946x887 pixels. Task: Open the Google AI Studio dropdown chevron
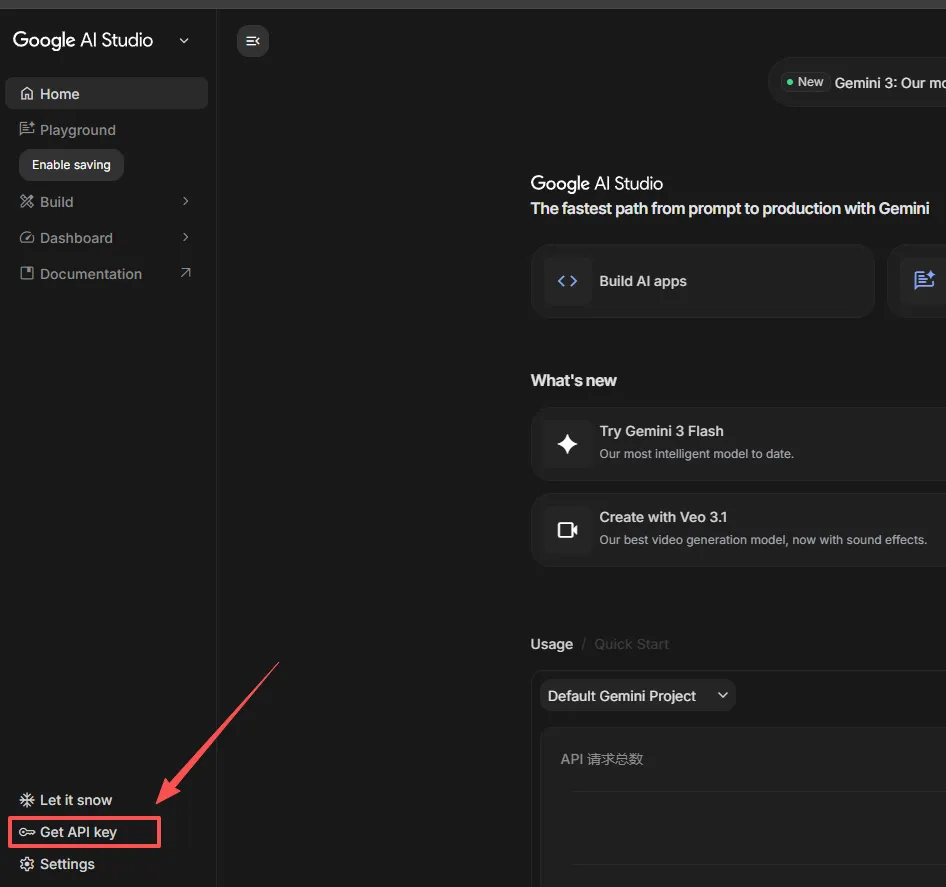click(184, 40)
